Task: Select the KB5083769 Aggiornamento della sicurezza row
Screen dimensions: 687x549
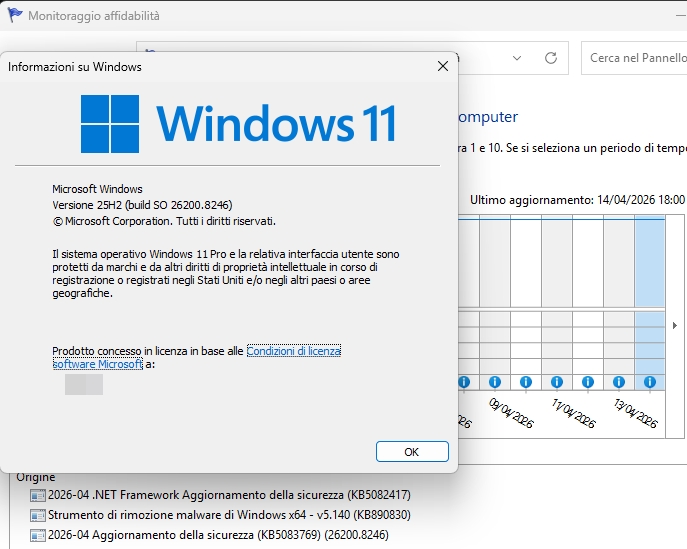Action: tap(209, 535)
